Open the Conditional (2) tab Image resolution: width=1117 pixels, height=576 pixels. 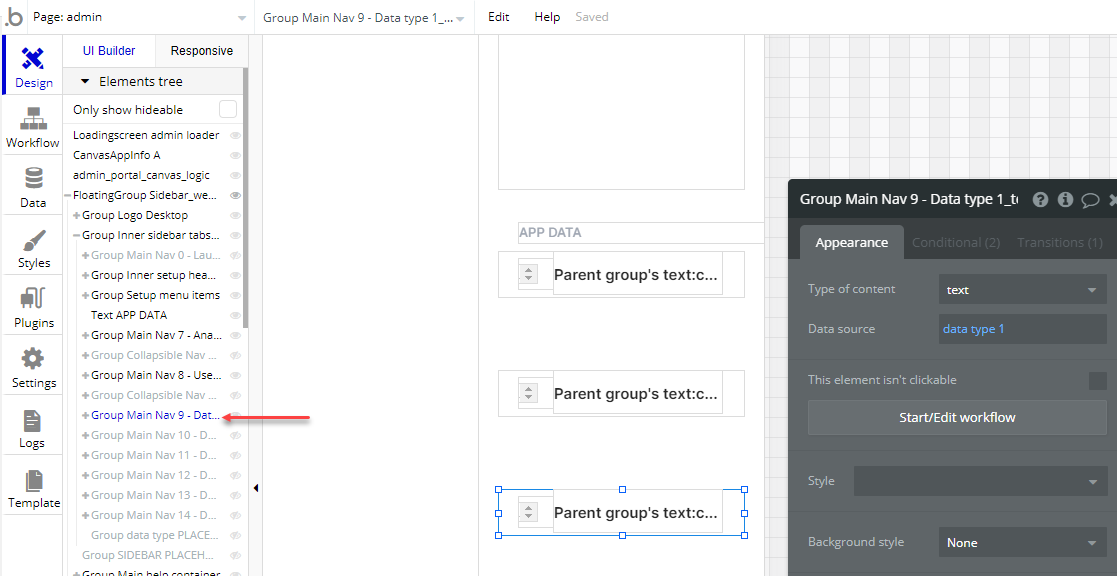[955, 243]
